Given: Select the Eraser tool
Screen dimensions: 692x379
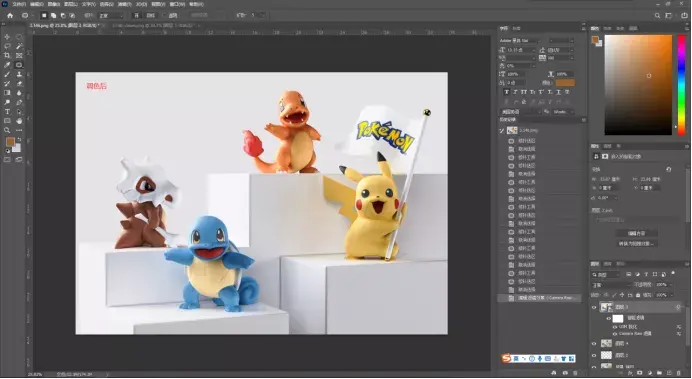Looking at the screenshot, I should pos(19,84).
